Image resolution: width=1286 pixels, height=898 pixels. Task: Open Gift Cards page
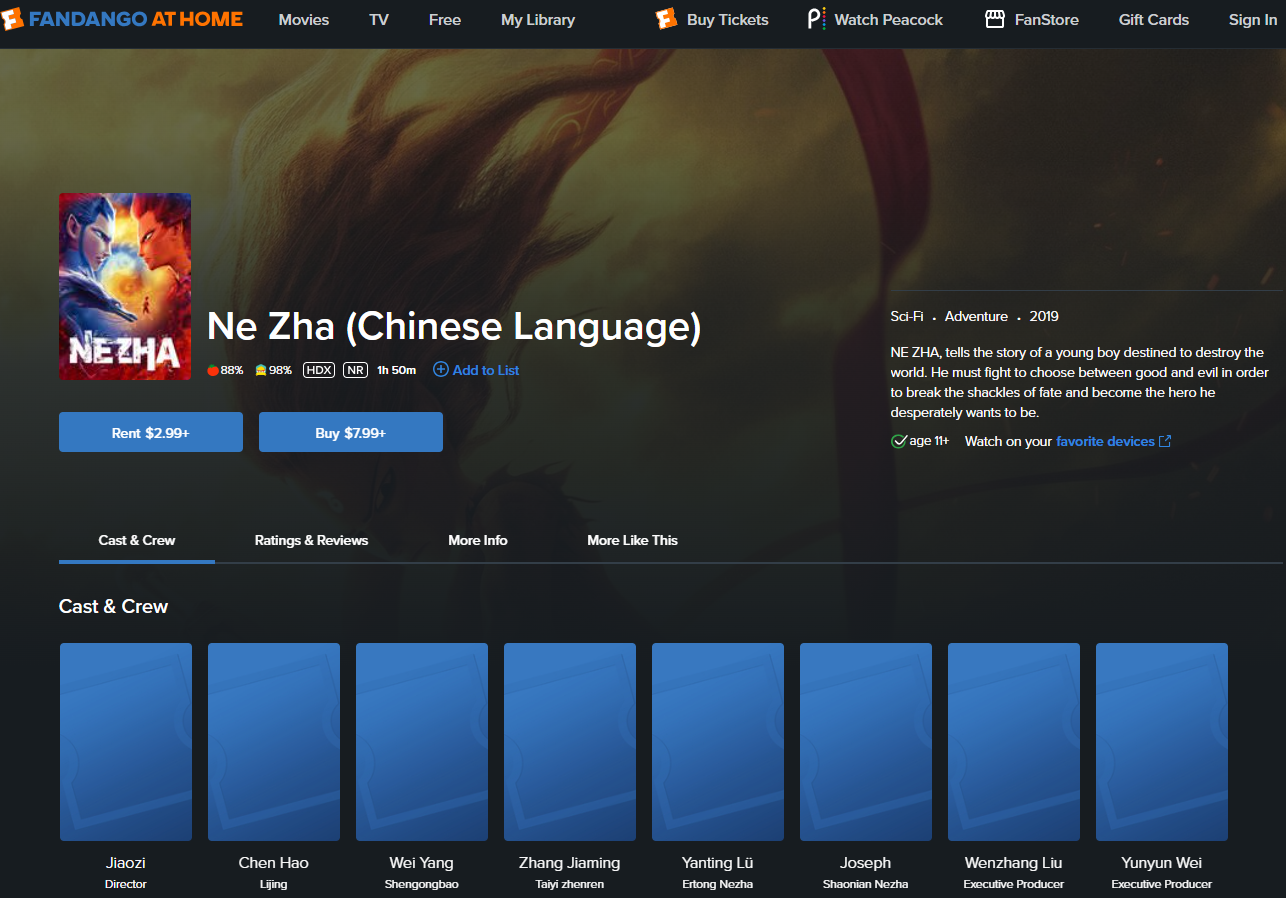(1154, 20)
